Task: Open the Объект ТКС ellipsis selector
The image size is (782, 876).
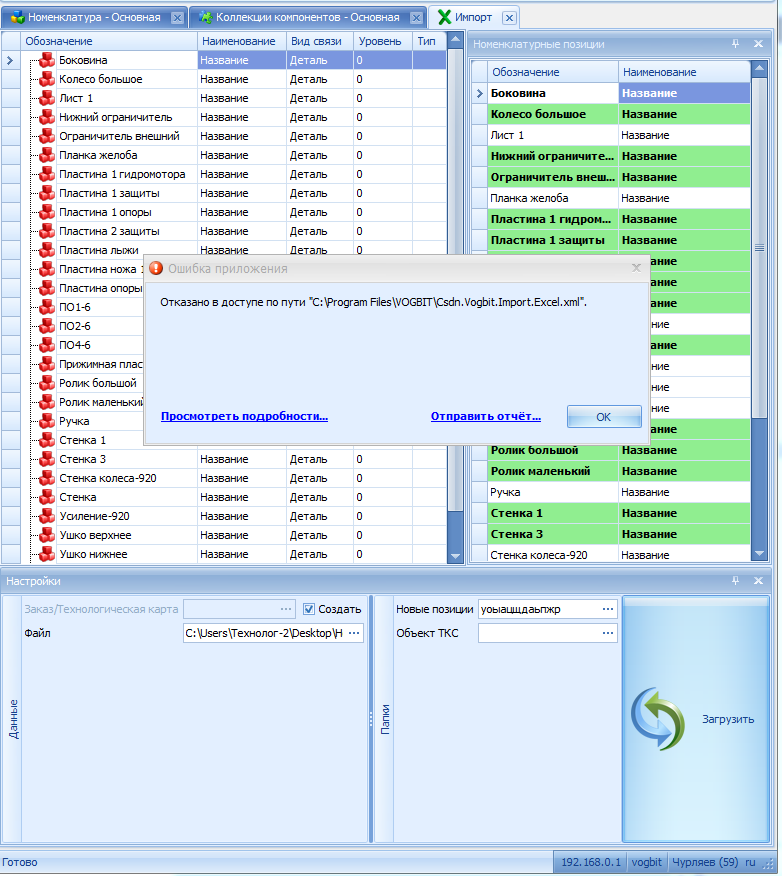Action: [x=608, y=633]
